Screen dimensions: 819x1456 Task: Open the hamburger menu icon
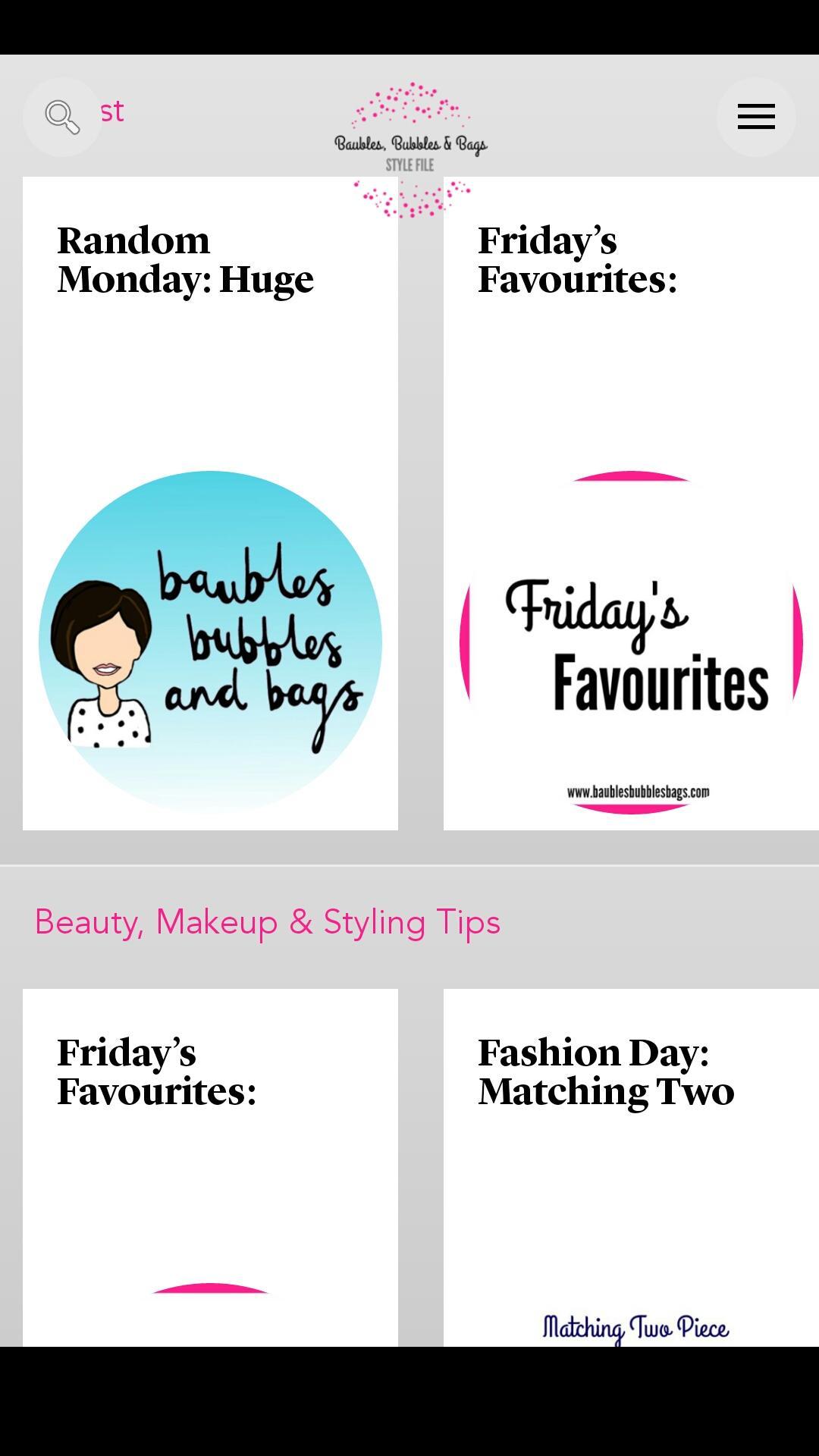[x=756, y=117]
